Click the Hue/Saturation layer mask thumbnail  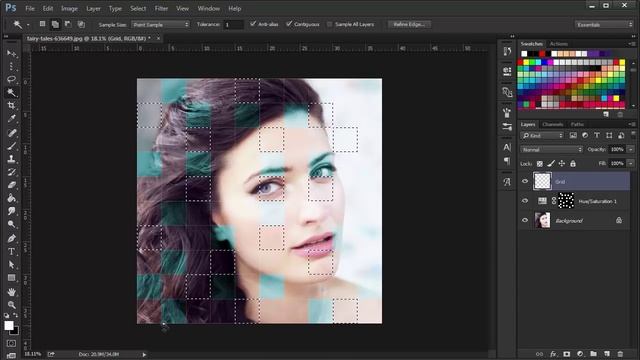566,201
